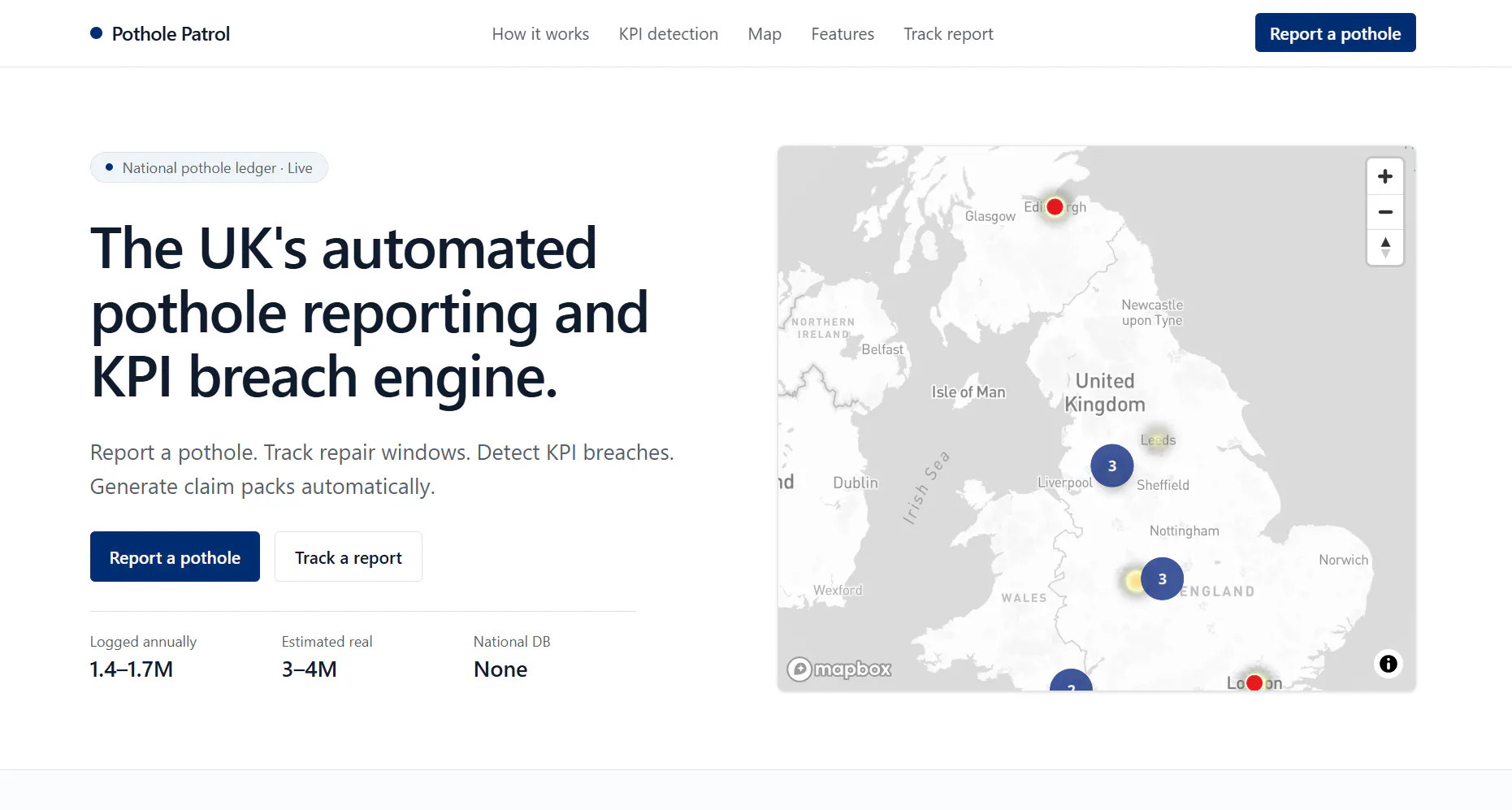Click the Irish Sea map label
The image size is (1512, 810).
click(925, 487)
